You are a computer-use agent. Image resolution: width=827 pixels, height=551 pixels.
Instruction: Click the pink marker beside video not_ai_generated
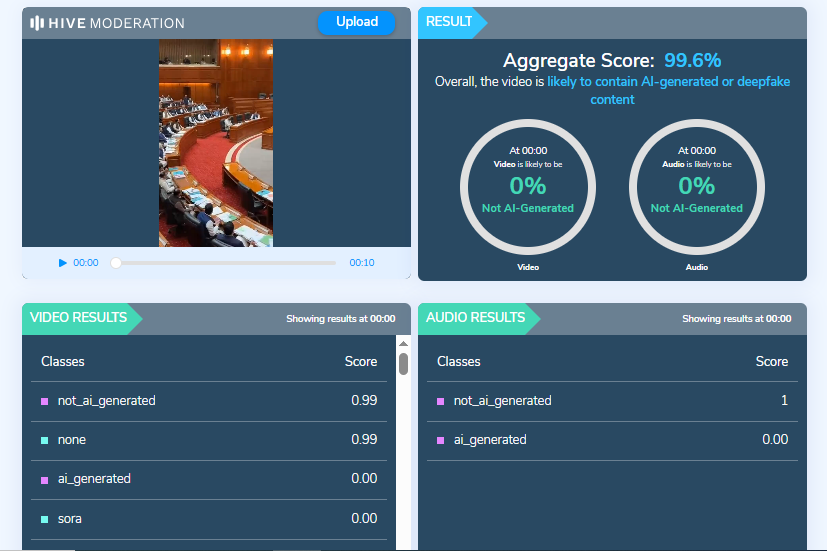pyautogui.click(x=45, y=401)
